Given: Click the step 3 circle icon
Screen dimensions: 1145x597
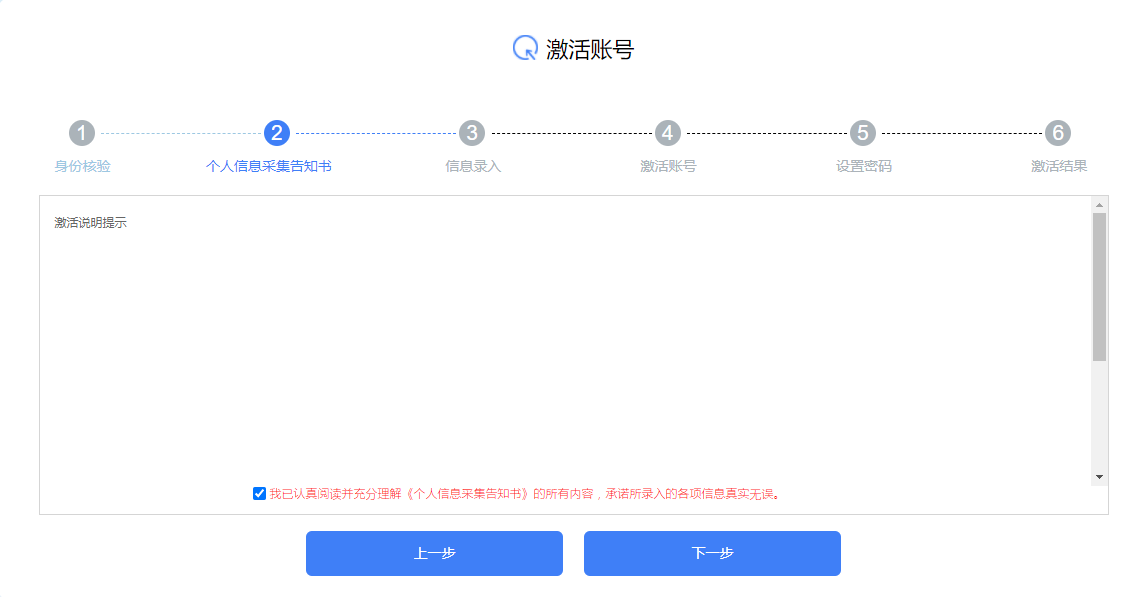Looking at the screenshot, I should (472, 133).
